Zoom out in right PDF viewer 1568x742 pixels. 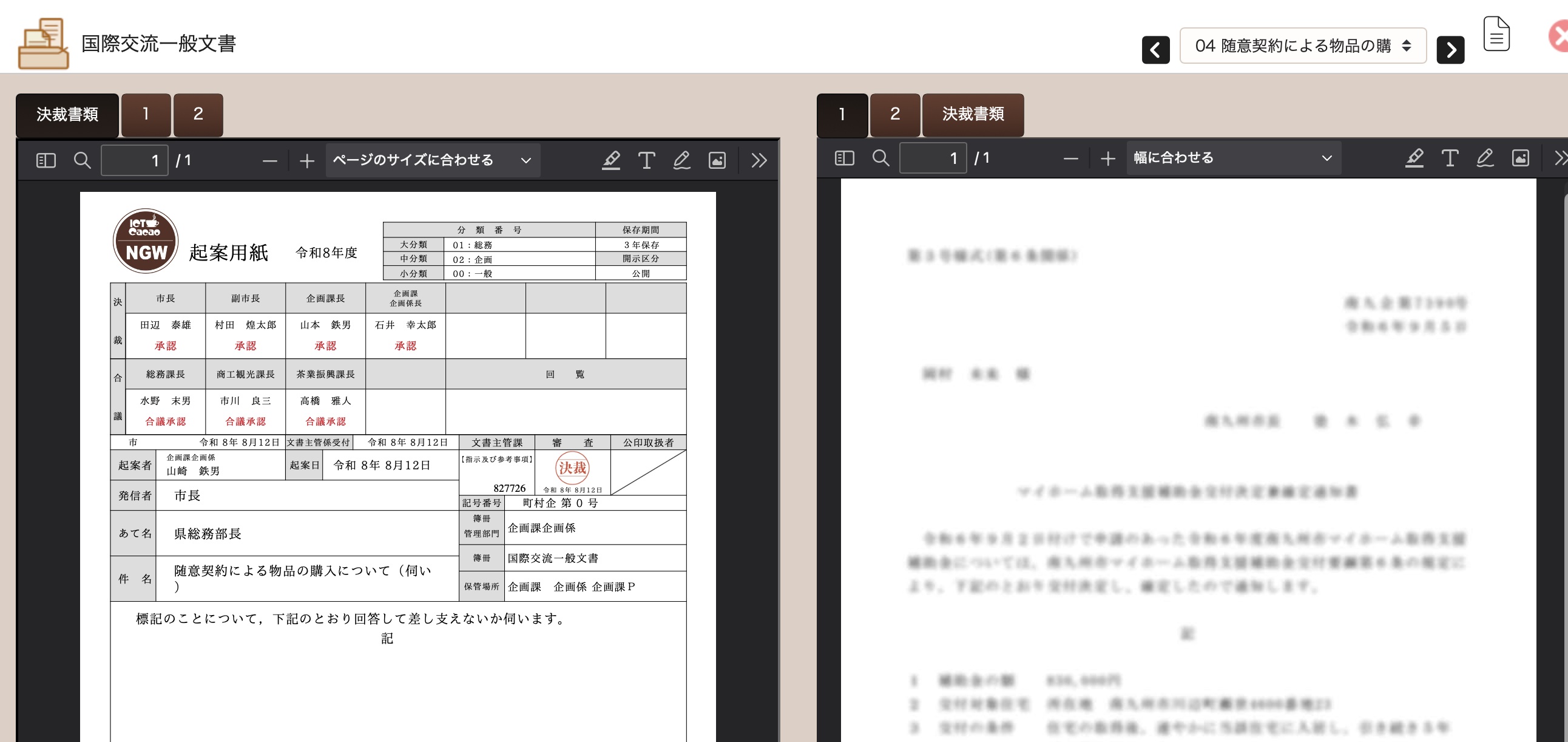pyautogui.click(x=1070, y=158)
